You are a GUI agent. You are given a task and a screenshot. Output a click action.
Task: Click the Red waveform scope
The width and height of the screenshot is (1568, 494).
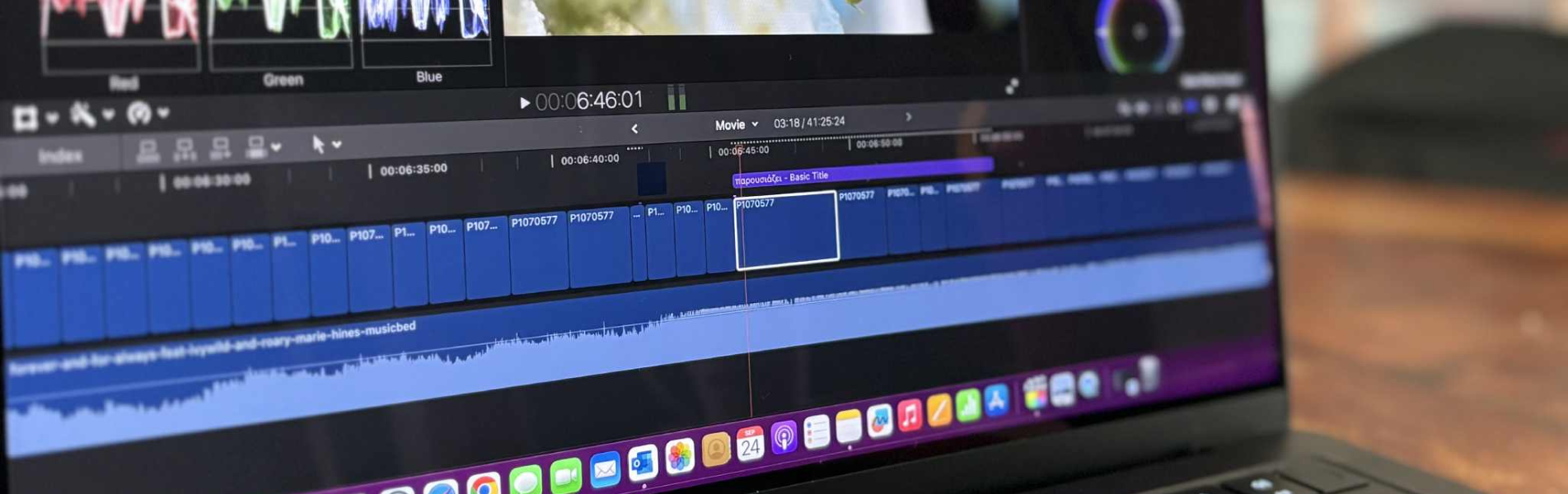pos(121,36)
